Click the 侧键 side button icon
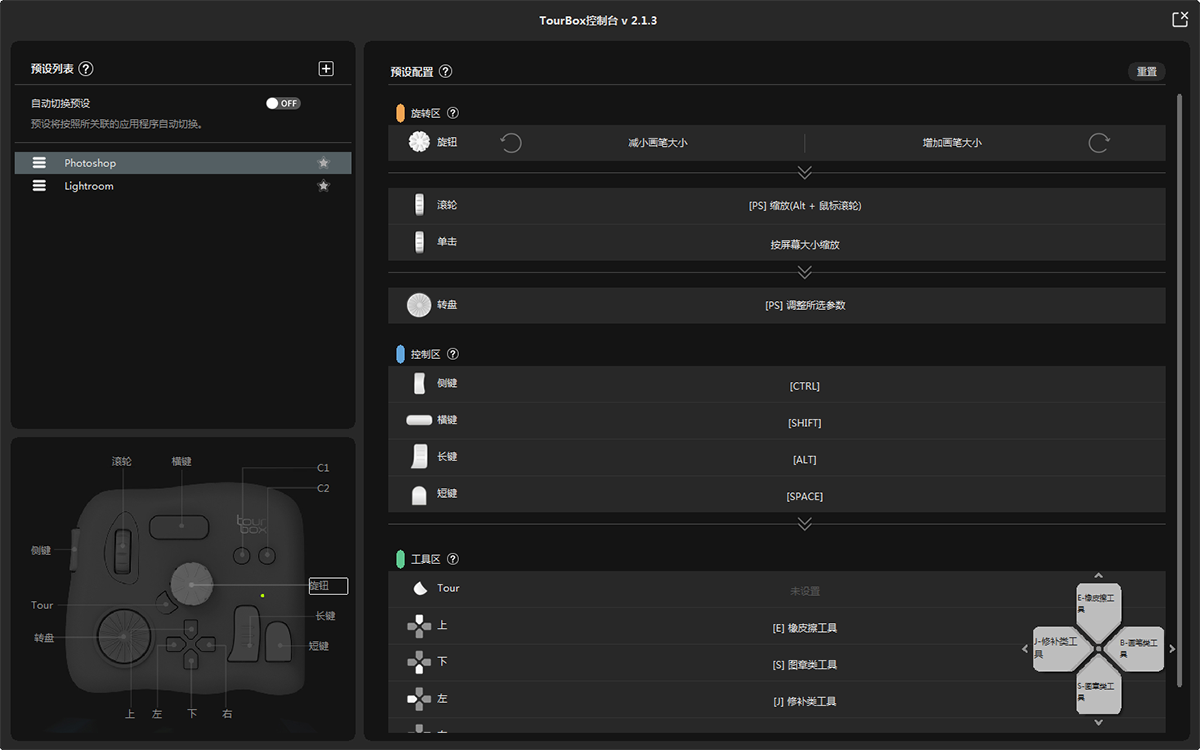This screenshot has height=750, width=1200. [x=419, y=384]
